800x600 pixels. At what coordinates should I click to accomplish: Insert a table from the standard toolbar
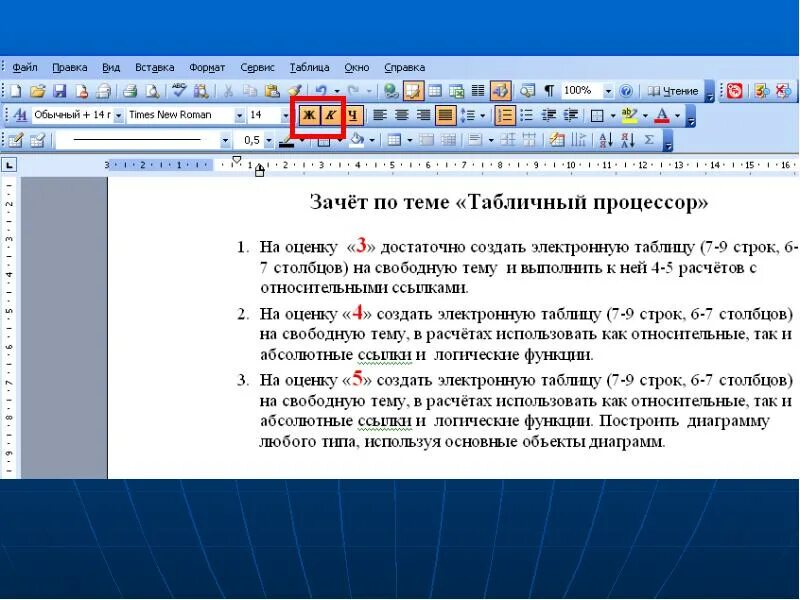[x=435, y=91]
